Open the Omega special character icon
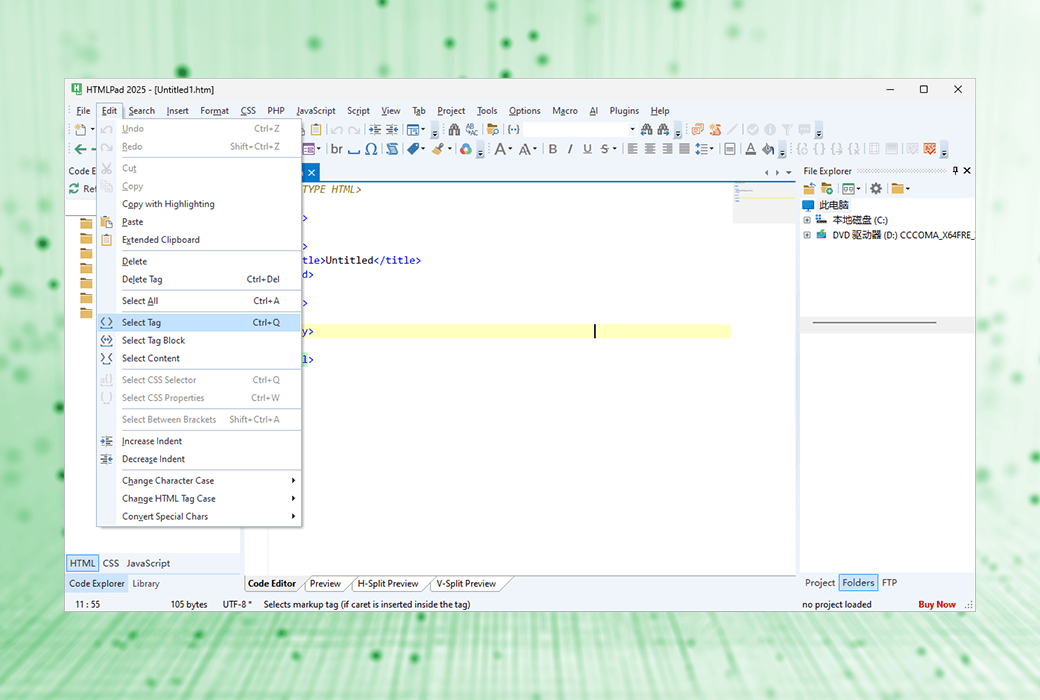Viewport: 1040px width, 700px height. [371, 149]
